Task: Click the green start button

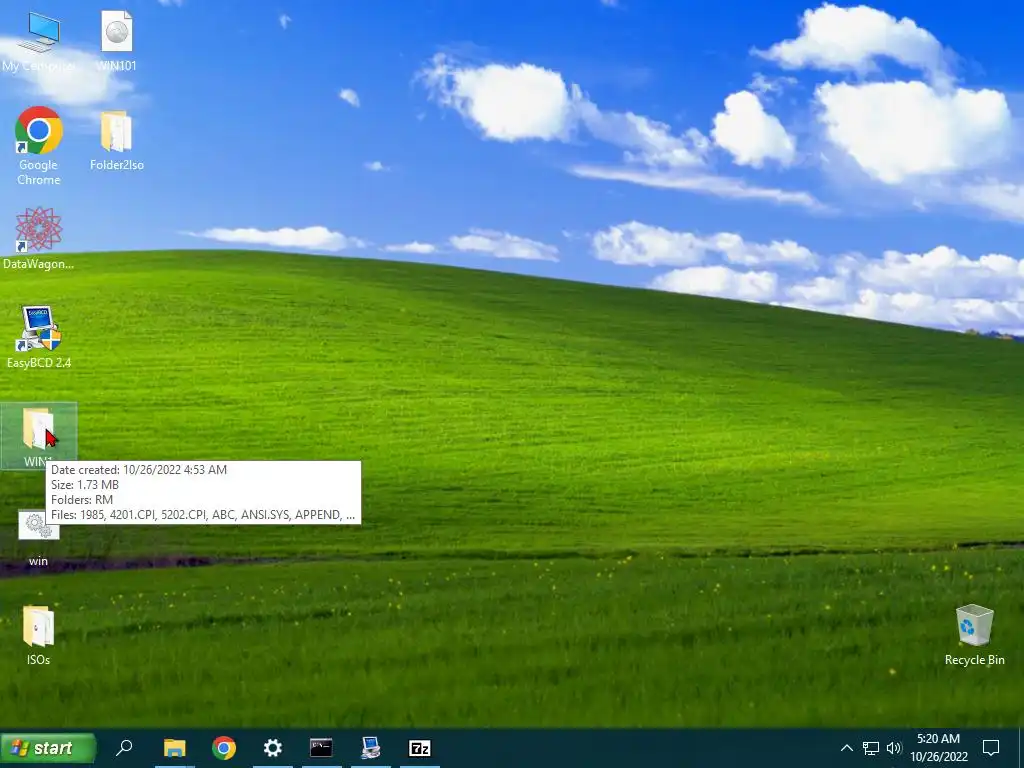Action: click(48, 748)
